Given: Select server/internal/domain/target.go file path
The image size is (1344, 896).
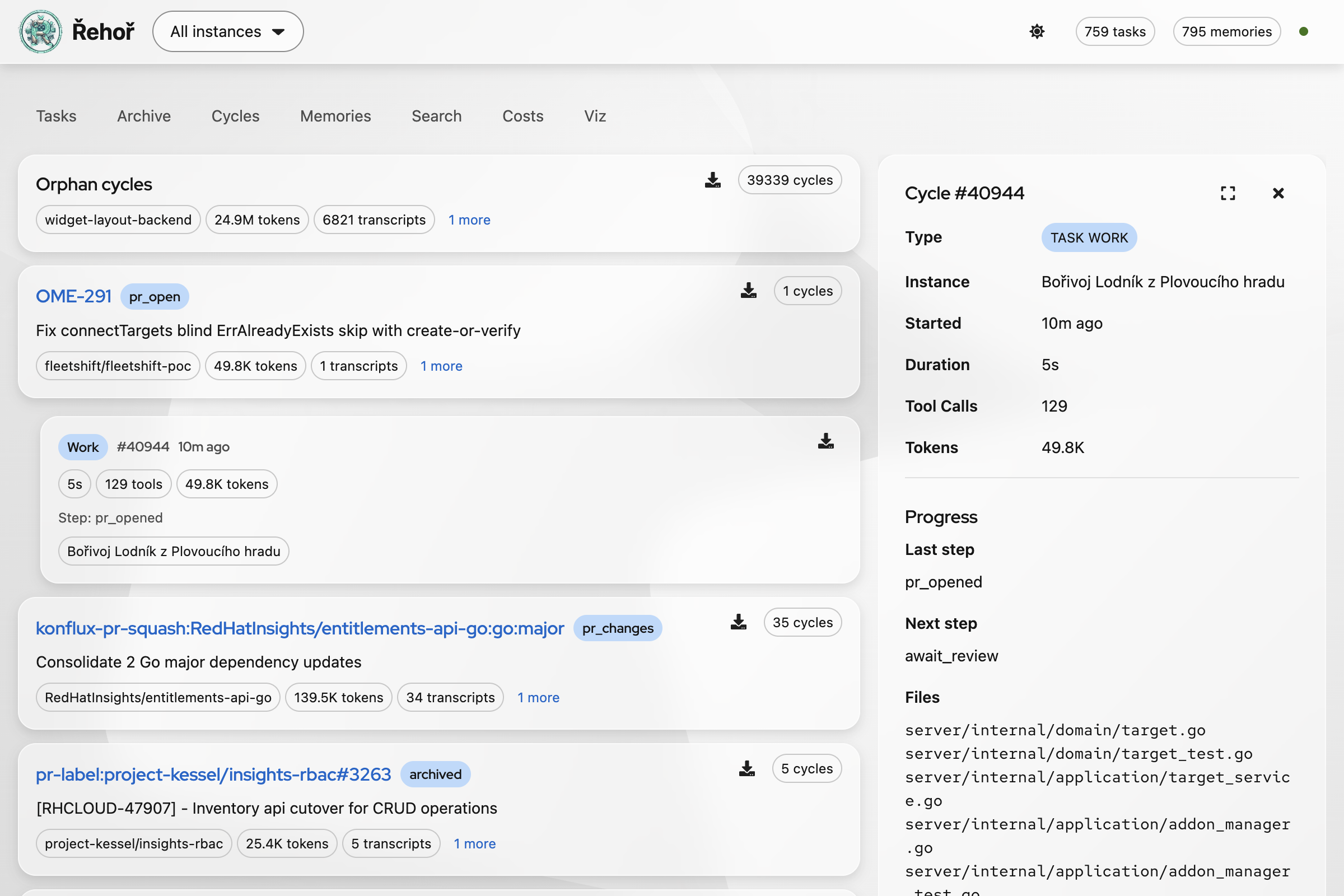Looking at the screenshot, I should (1056, 730).
